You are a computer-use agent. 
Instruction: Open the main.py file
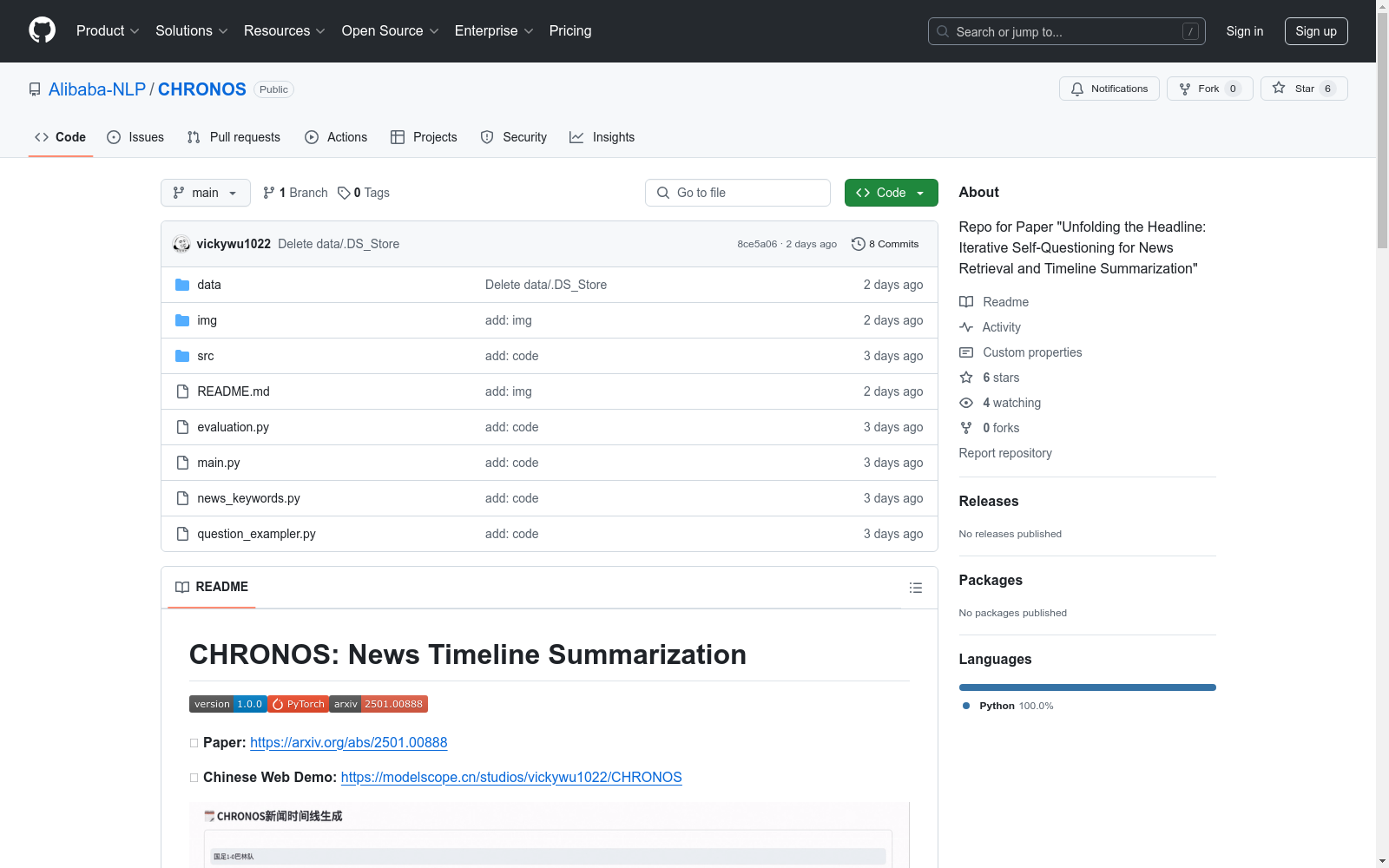pos(219,463)
